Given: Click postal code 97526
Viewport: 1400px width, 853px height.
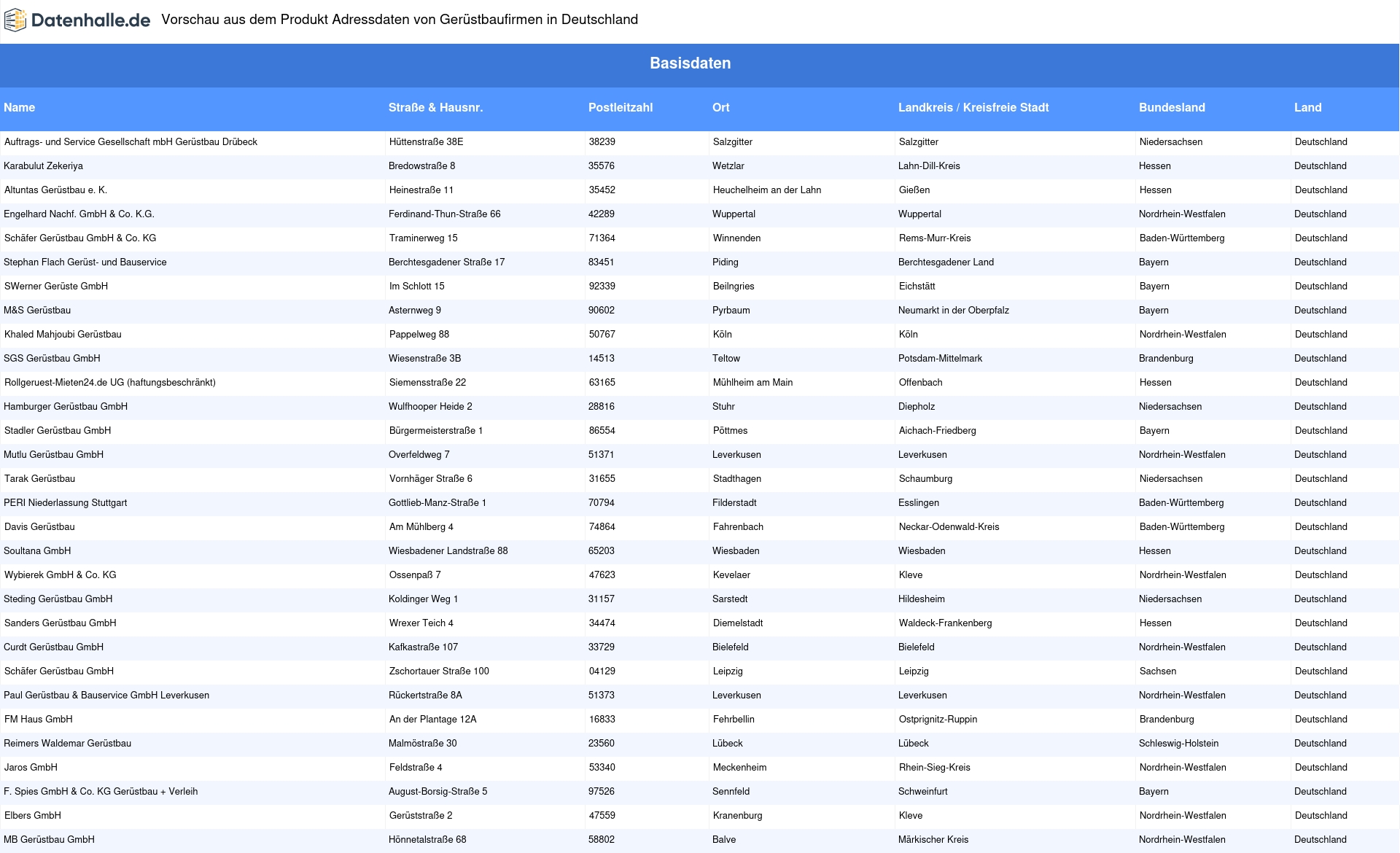Looking at the screenshot, I should coord(602,792).
